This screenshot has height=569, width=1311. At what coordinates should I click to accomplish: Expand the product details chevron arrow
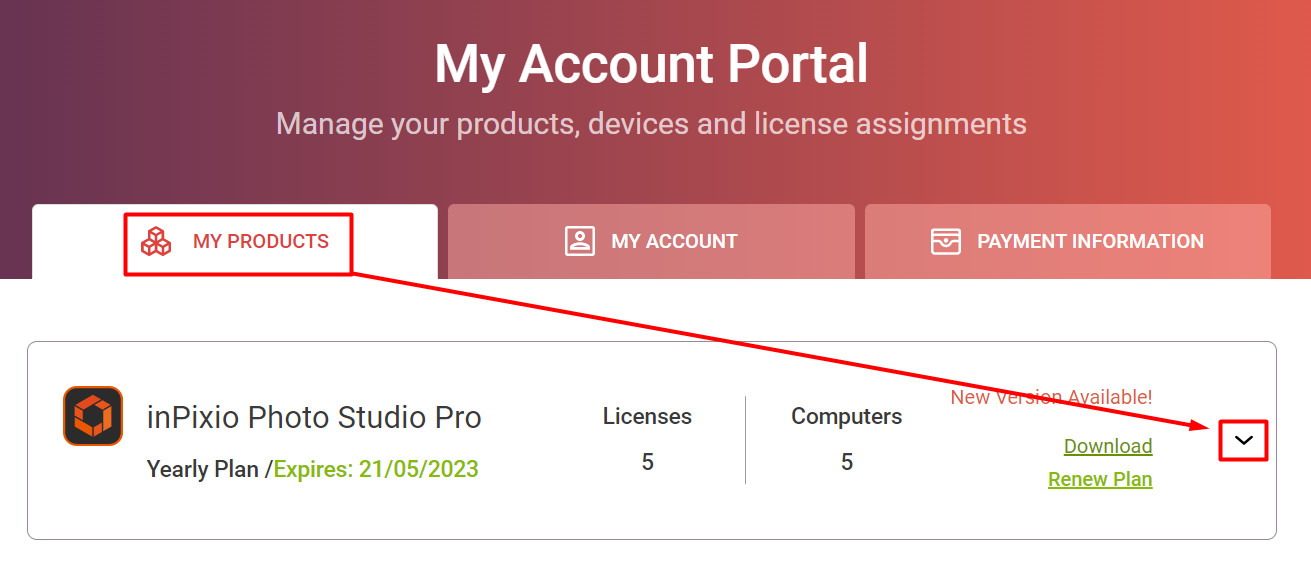[1244, 440]
